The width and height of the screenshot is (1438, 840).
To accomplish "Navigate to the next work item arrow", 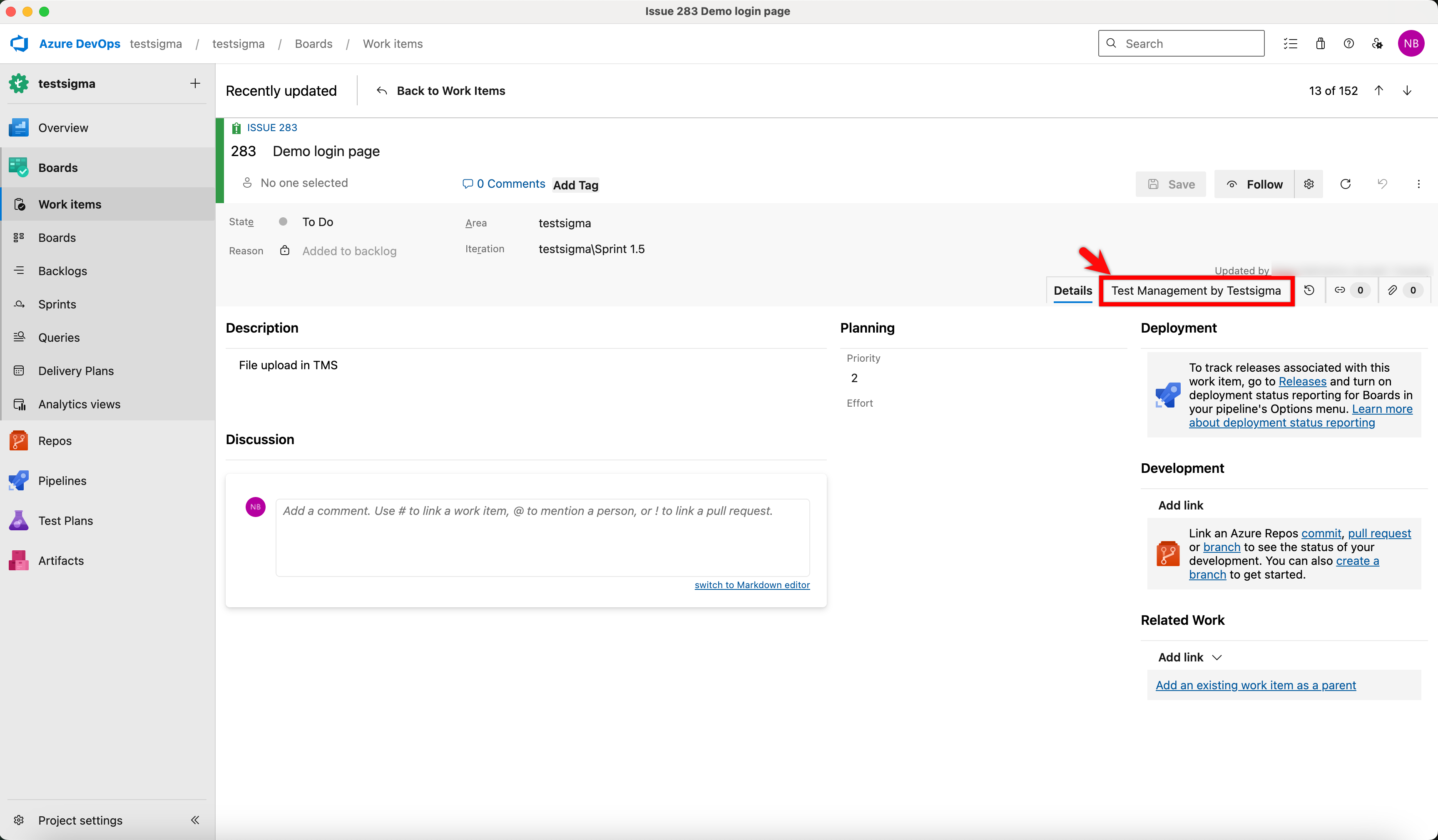I will click(x=1407, y=91).
